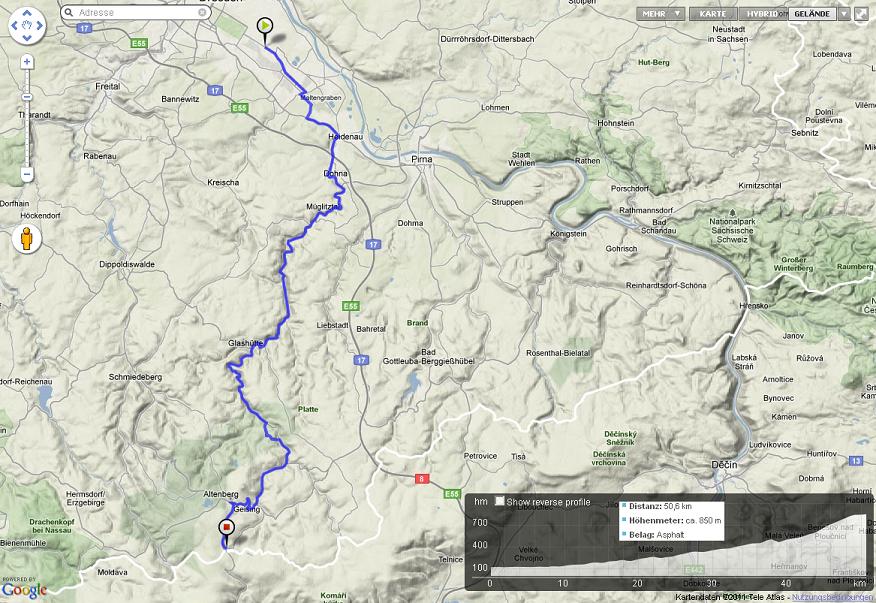Click the Petrovice label
This screenshot has height=603, width=876.
pyautogui.click(x=480, y=456)
